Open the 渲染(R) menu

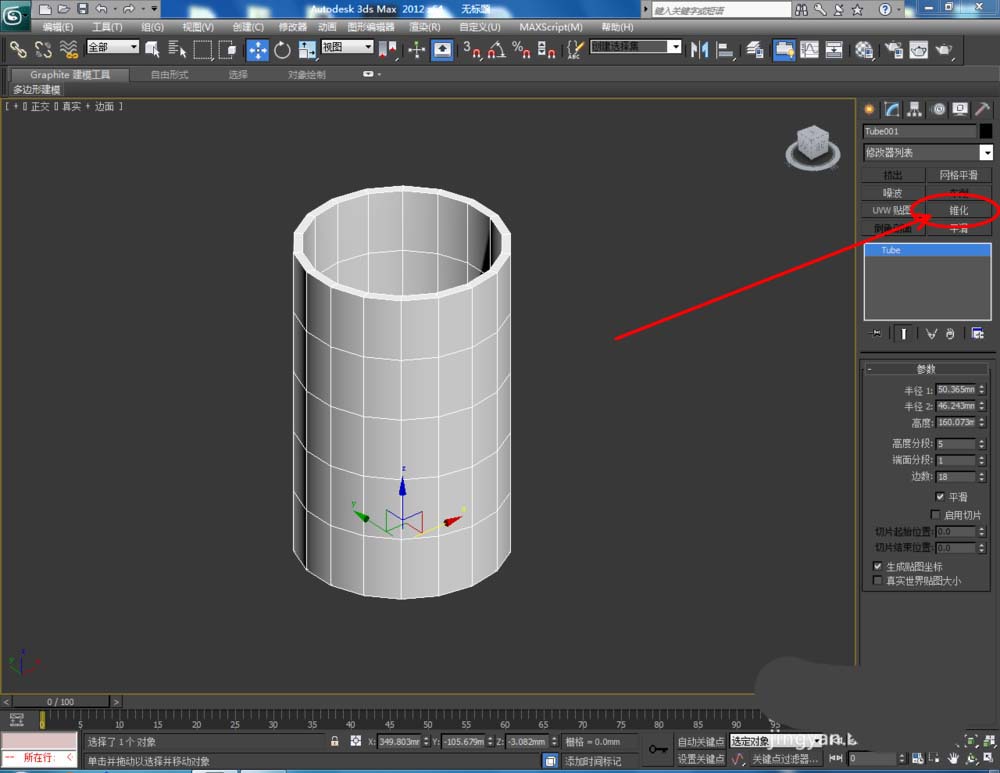pos(425,27)
